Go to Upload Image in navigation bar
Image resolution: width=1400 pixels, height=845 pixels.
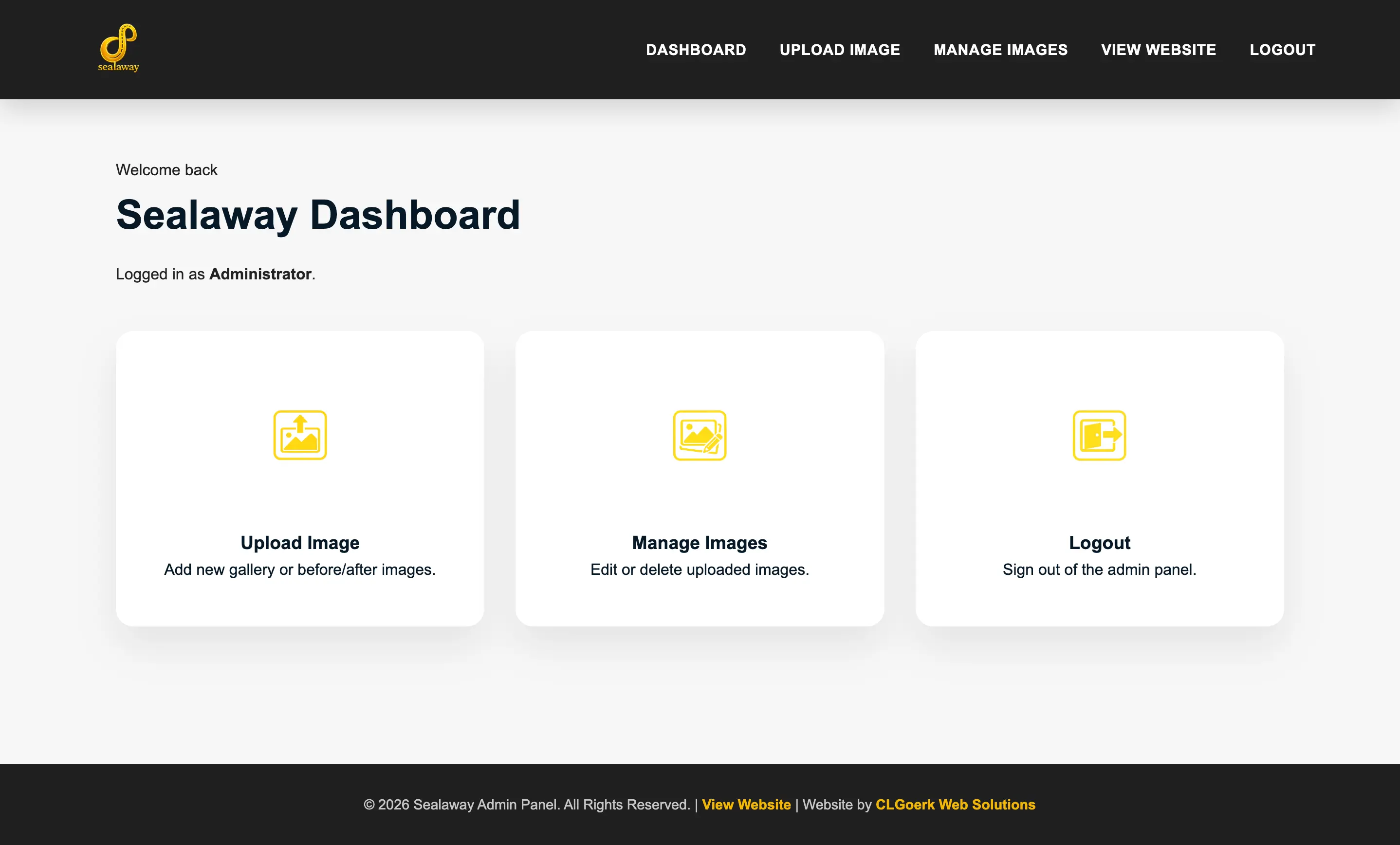(x=840, y=50)
